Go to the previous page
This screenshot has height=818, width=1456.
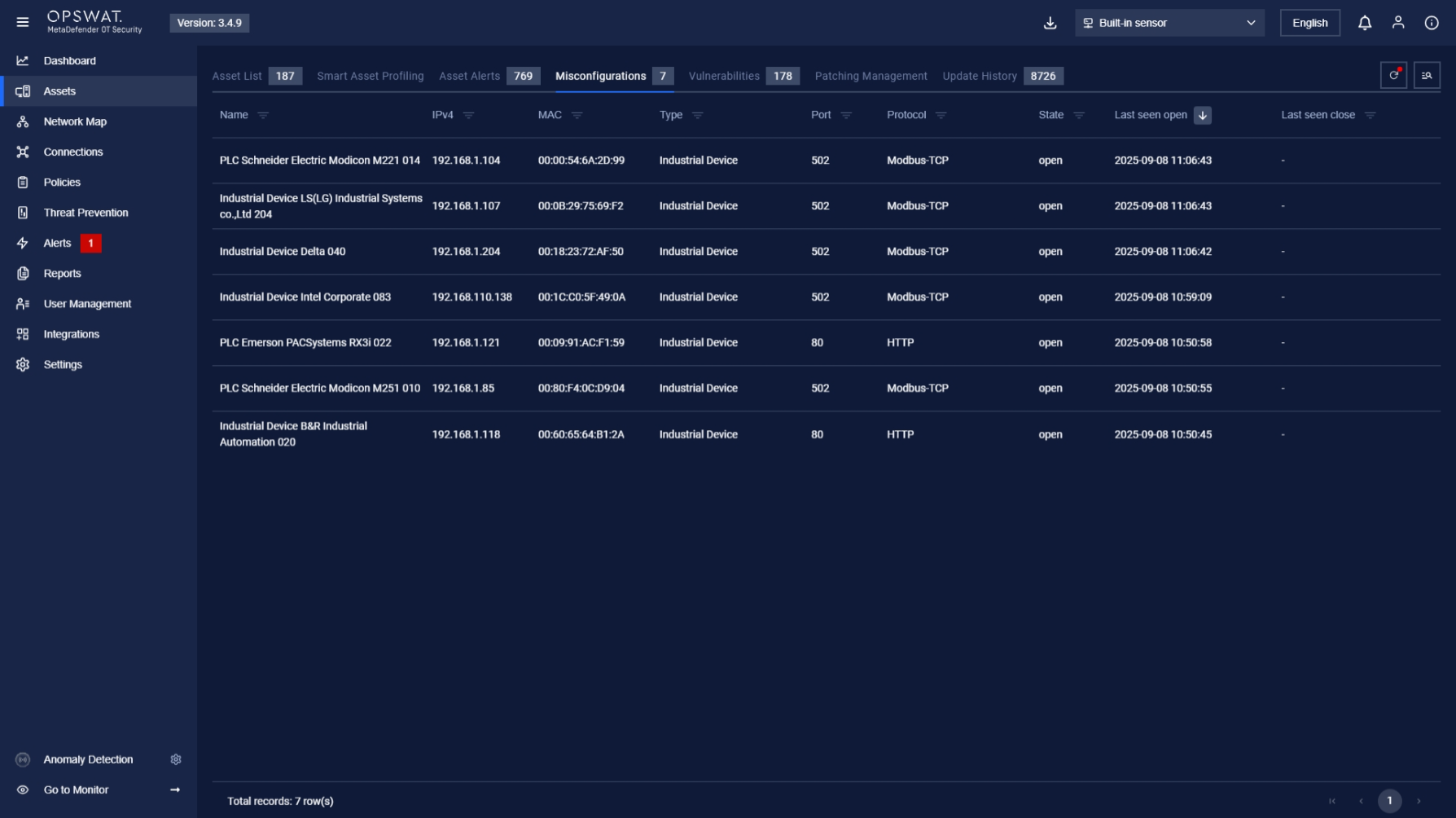pos(1361,801)
